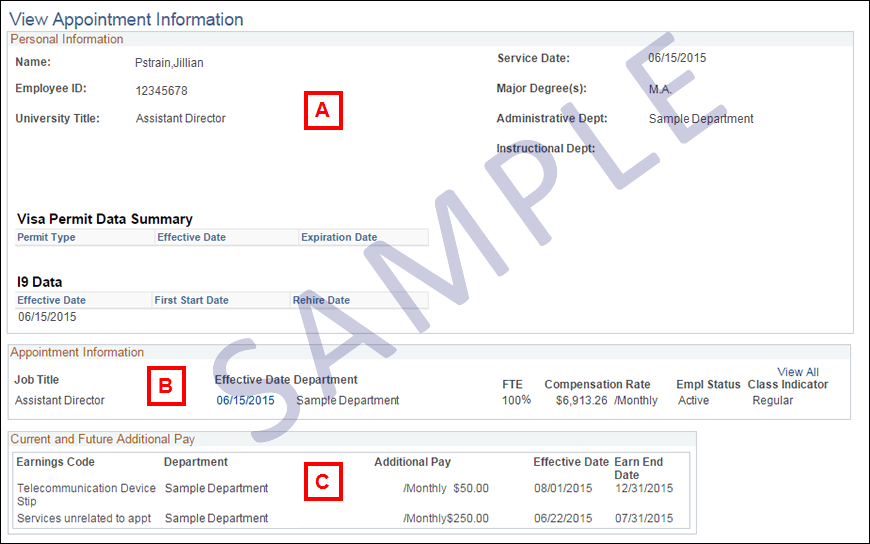
Task: Select earn end date 07/31/2015
Action: tap(644, 518)
